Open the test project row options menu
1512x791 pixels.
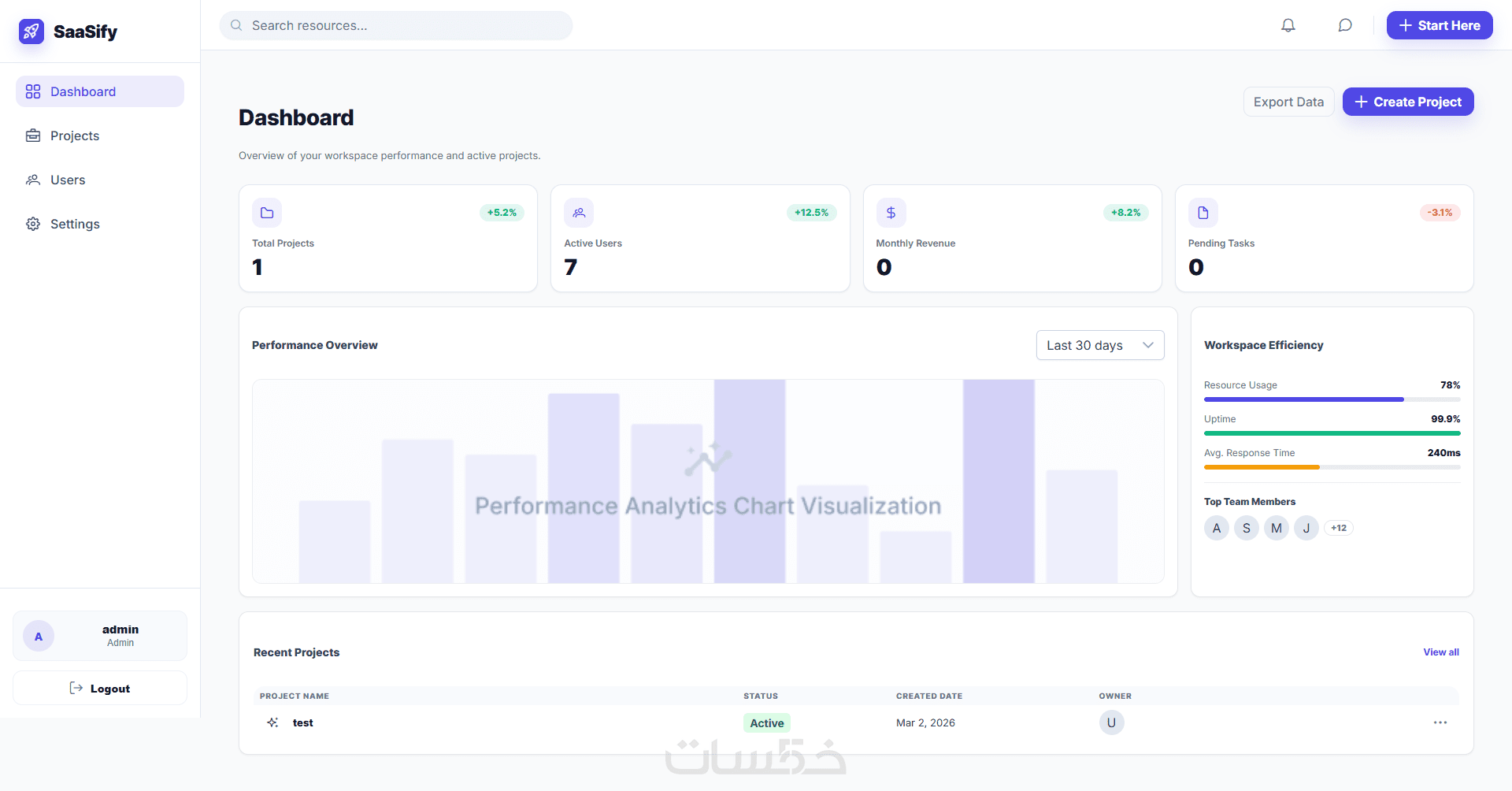point(1440,722)
